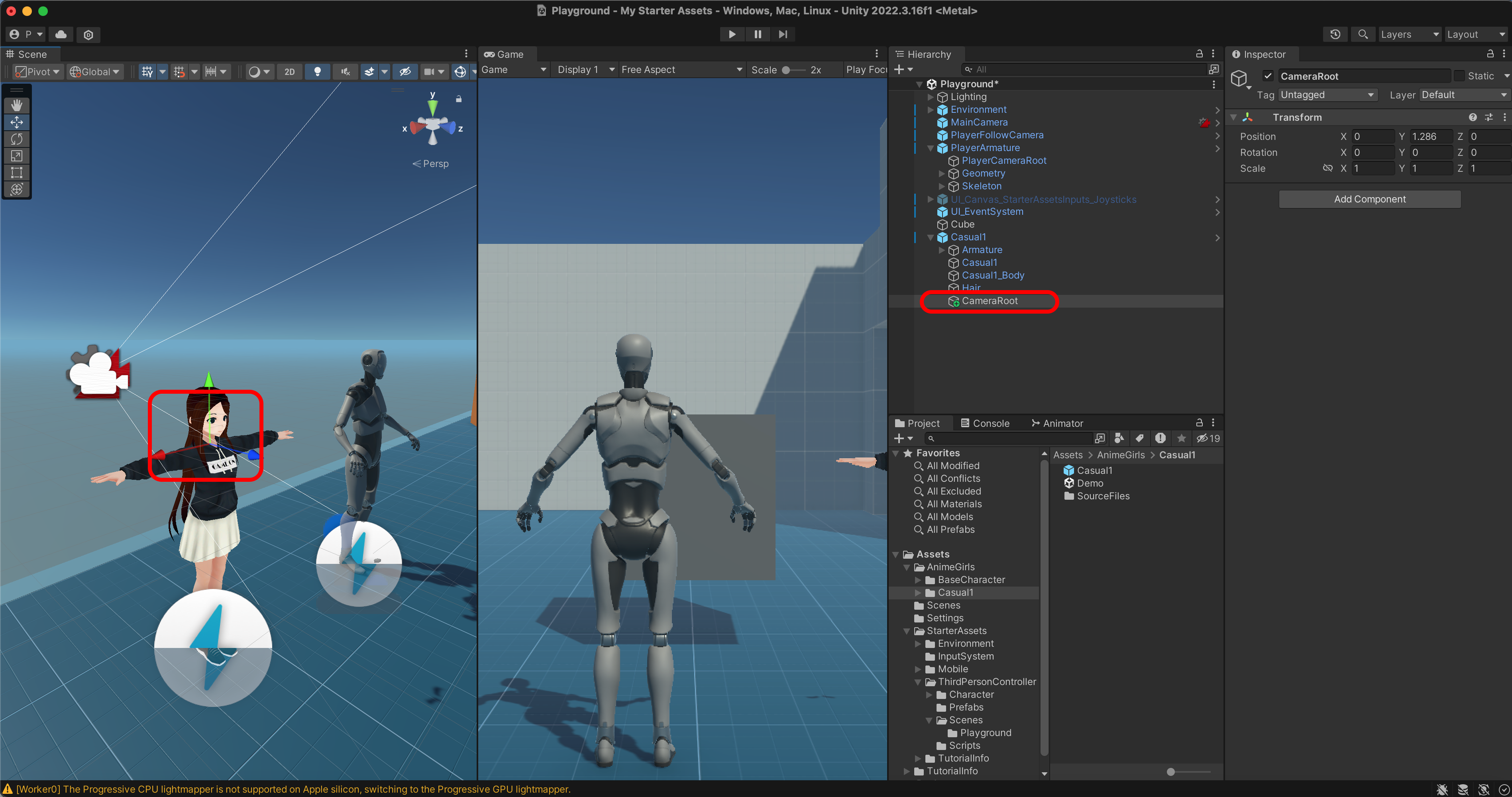1512x797 pixels.
Task: Select the Rotate tool
Action: (16, 139)
